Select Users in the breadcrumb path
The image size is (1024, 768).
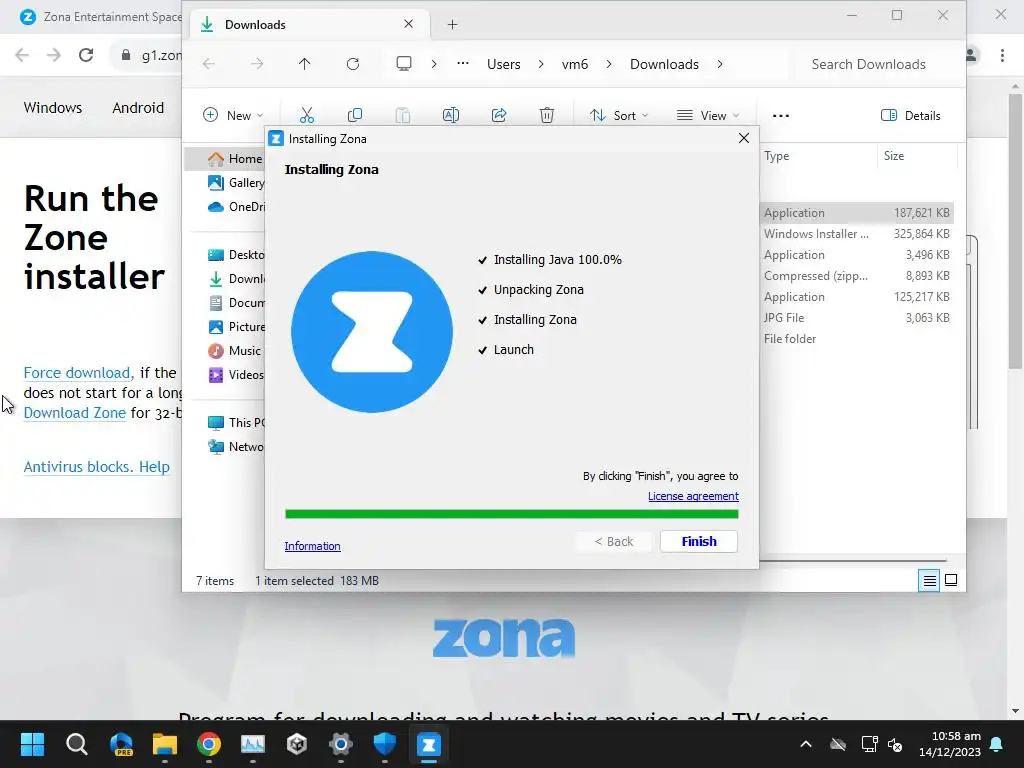[x=504, y=64]
